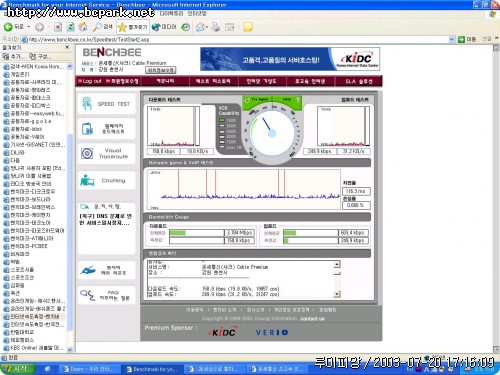The image size is (500, 375).
Task: Open the Mail button dropdown arrow
Action: tap(207, 27)
